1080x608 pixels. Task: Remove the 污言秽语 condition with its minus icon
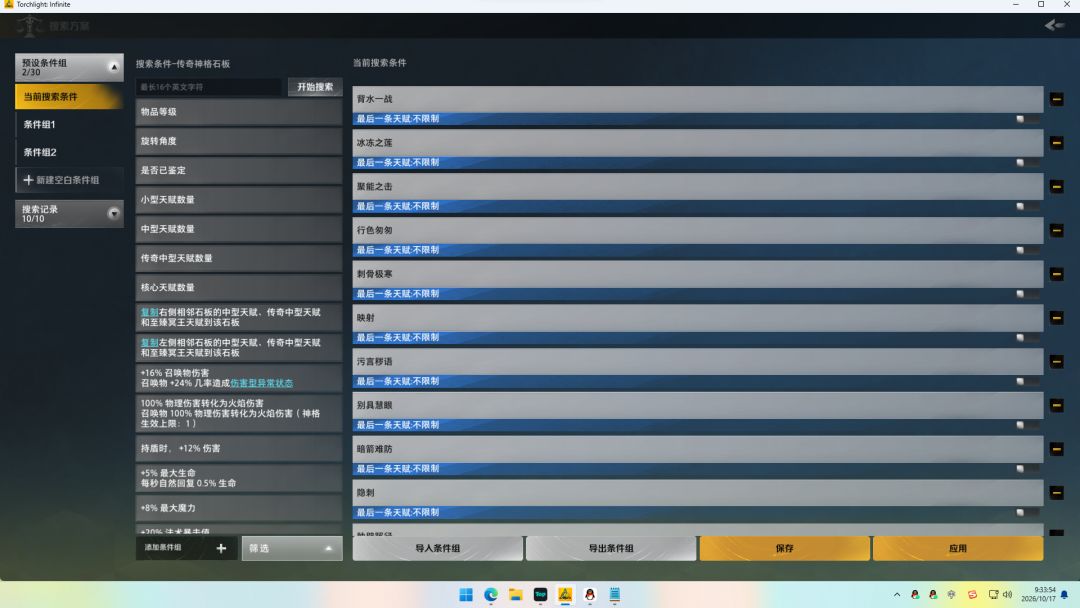point(1056,361)
